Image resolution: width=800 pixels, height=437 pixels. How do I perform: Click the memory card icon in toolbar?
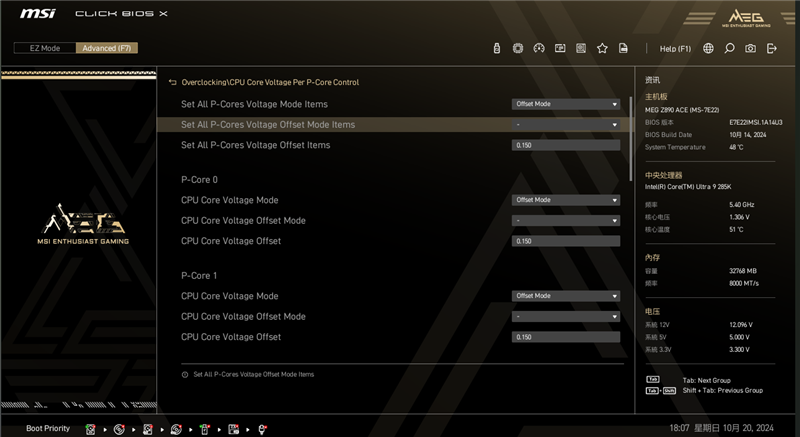click(560, 48)
